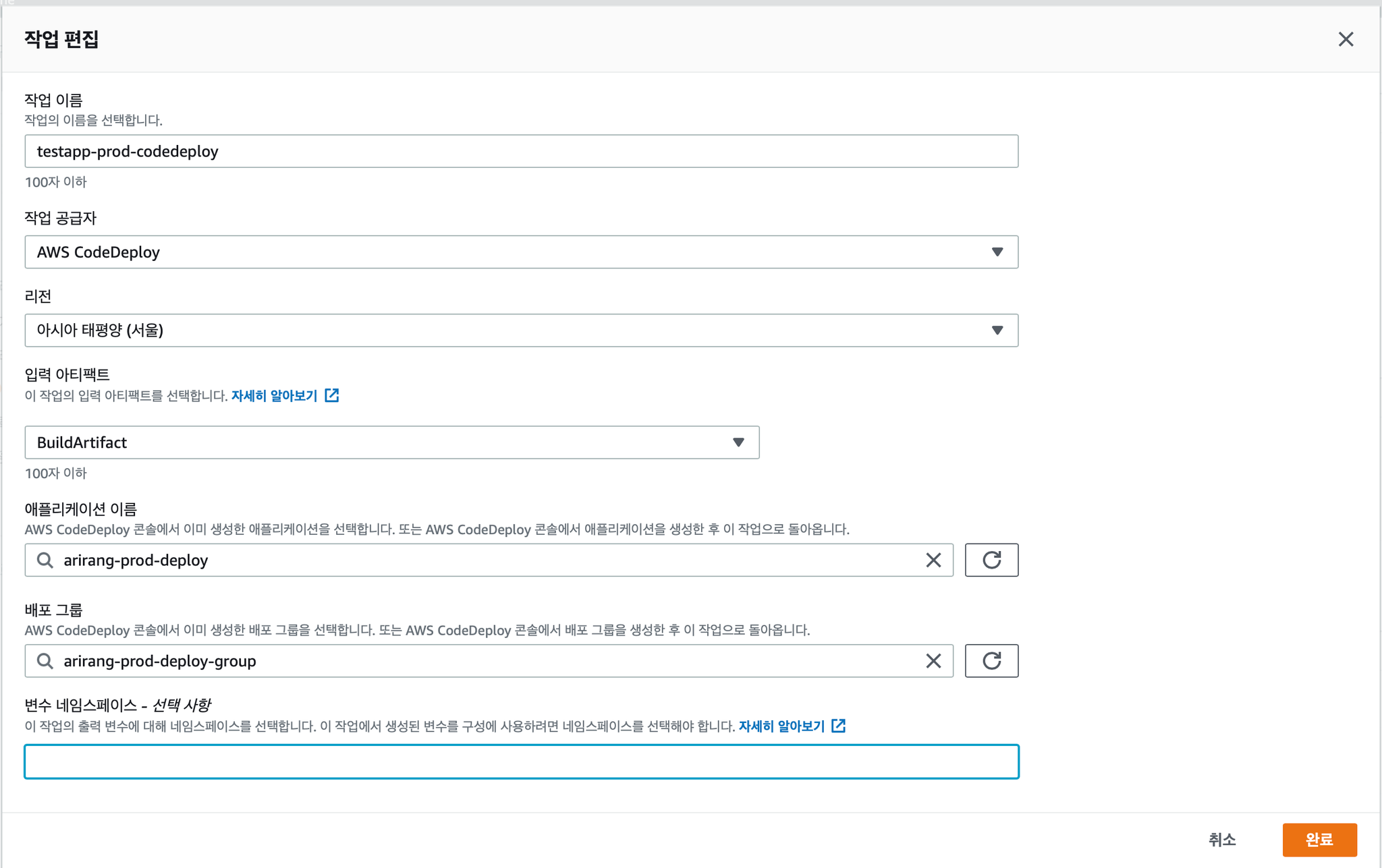Clear the arirang-prod-deploy application name

click(x=933, y=560)
